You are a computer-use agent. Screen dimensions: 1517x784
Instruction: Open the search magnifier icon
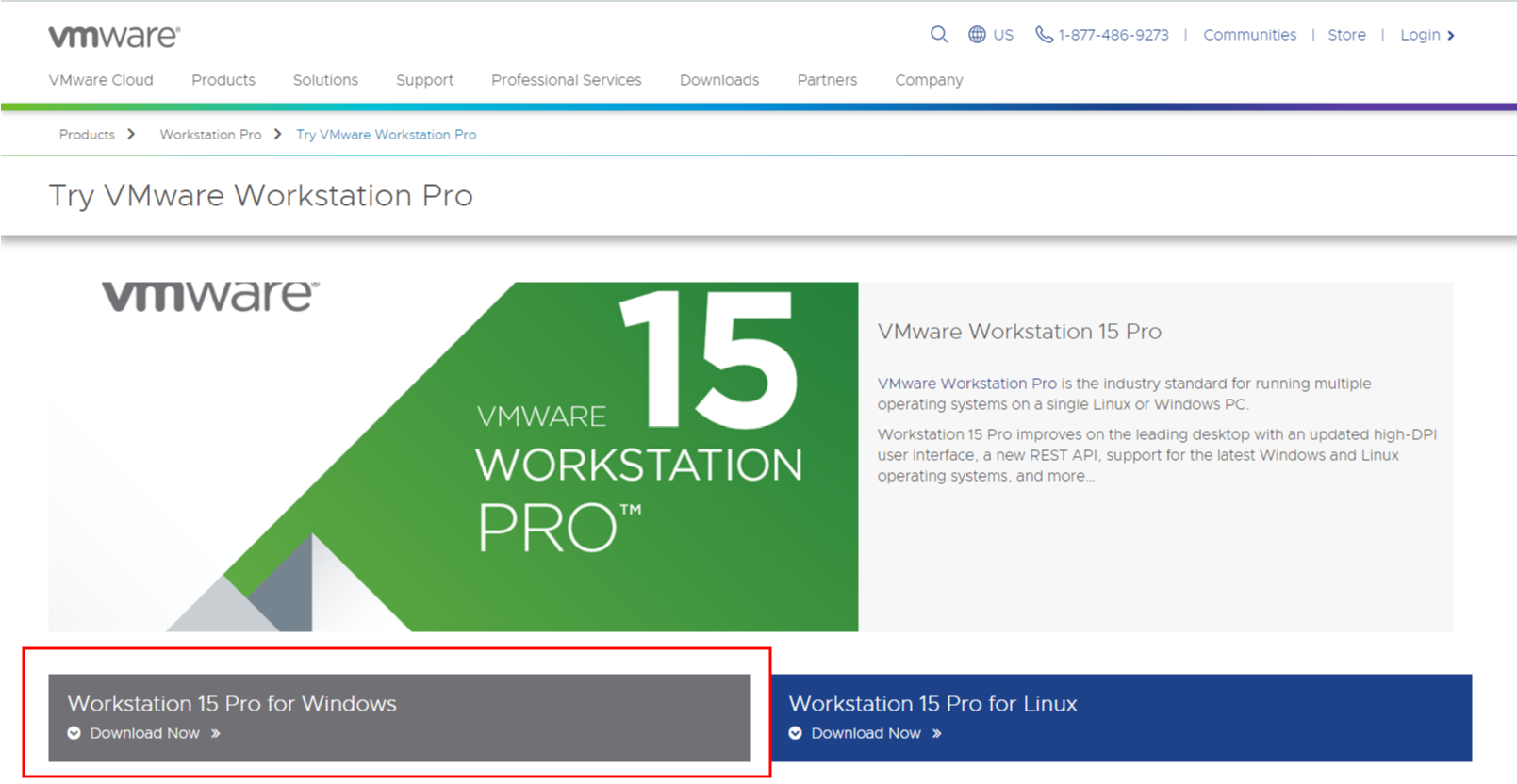click(939, 35)
